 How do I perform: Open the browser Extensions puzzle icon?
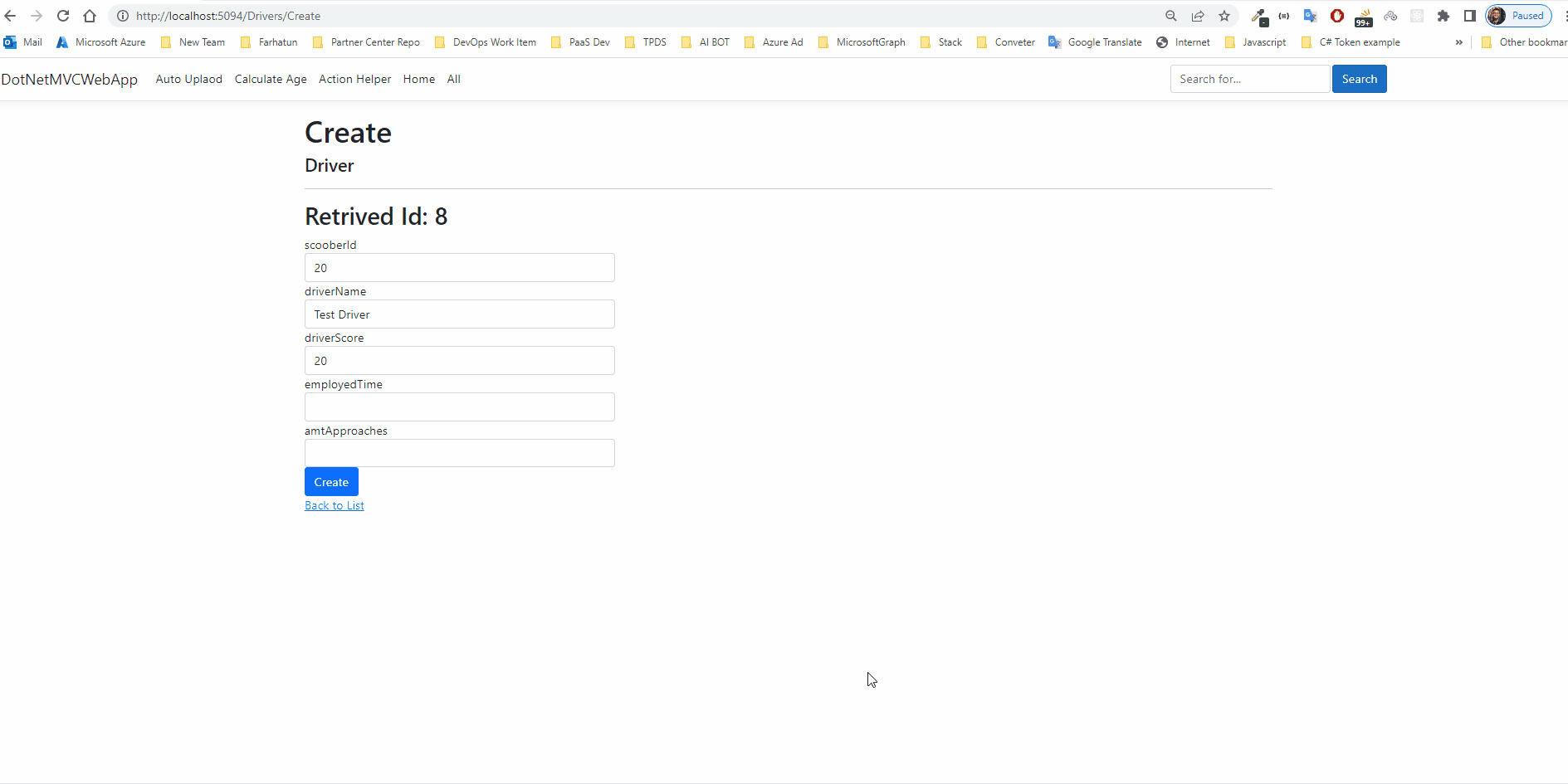click(x=1443, y=16)
